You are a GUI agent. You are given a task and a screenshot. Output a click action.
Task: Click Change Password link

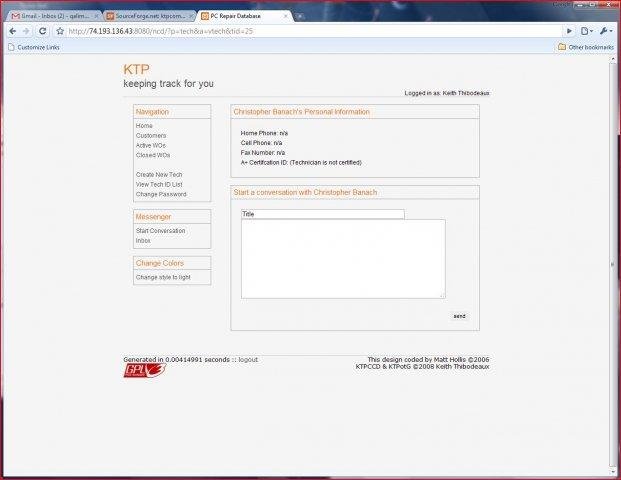tap(161, 194)
